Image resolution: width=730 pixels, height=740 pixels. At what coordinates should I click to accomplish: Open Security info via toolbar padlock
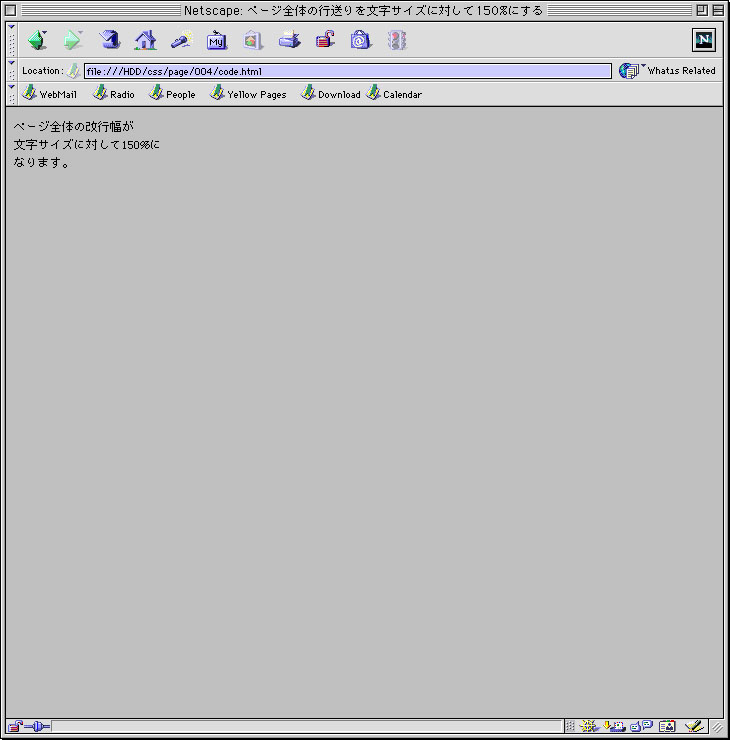click(x=325, y=40)
